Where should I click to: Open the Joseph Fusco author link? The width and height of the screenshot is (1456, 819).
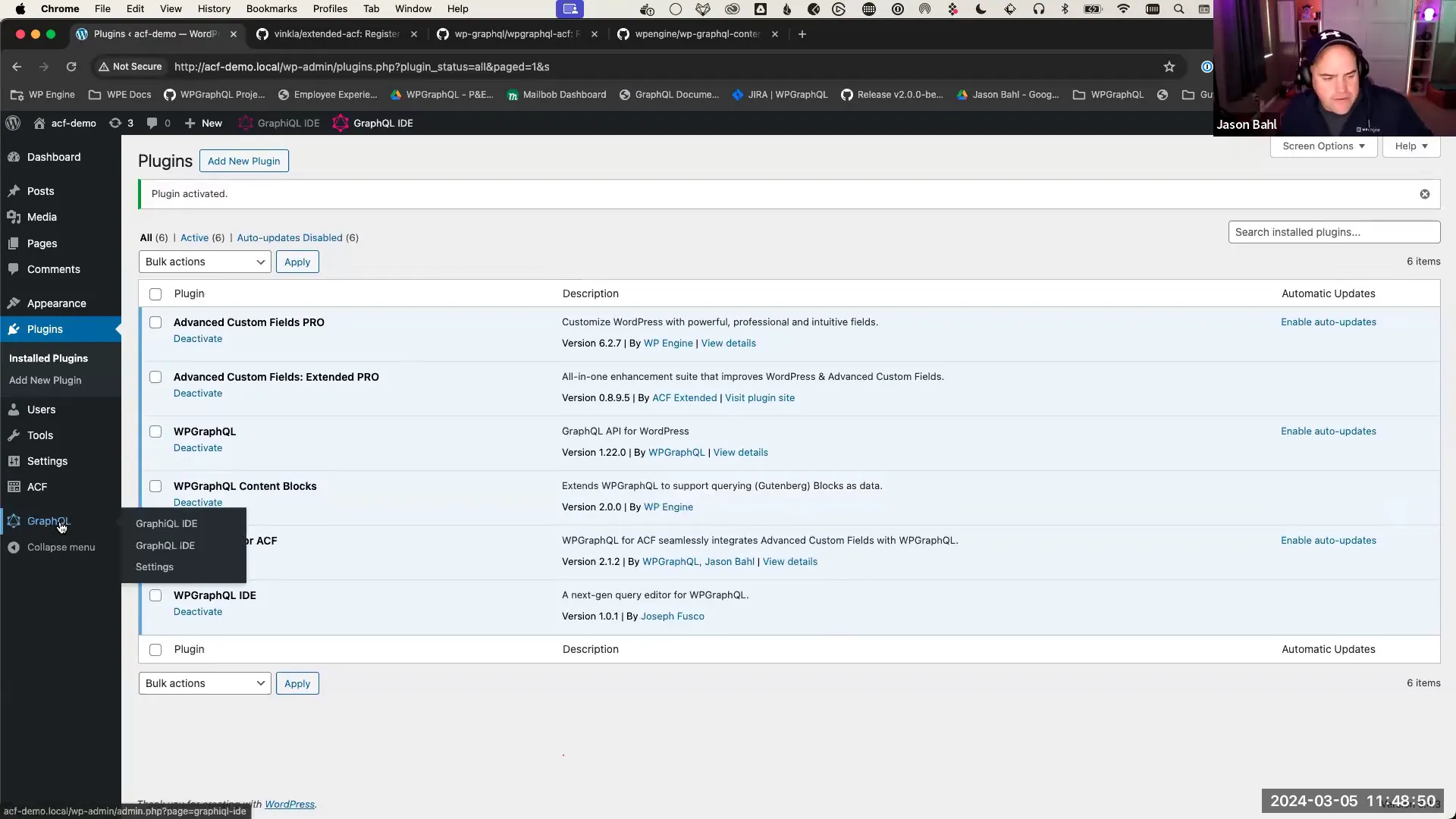pos(673,617)
